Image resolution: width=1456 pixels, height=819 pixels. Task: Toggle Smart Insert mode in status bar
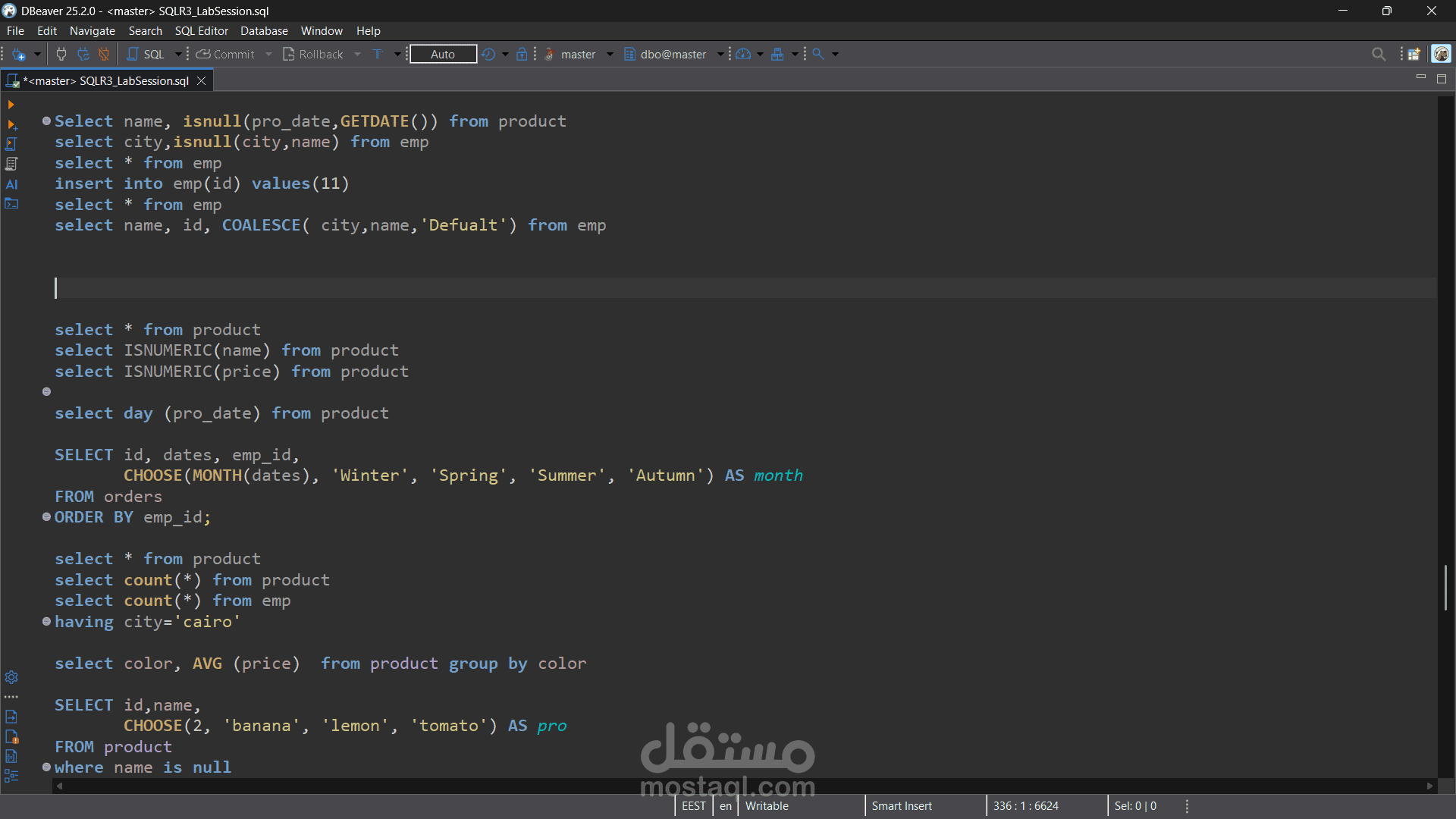(902, 806)
